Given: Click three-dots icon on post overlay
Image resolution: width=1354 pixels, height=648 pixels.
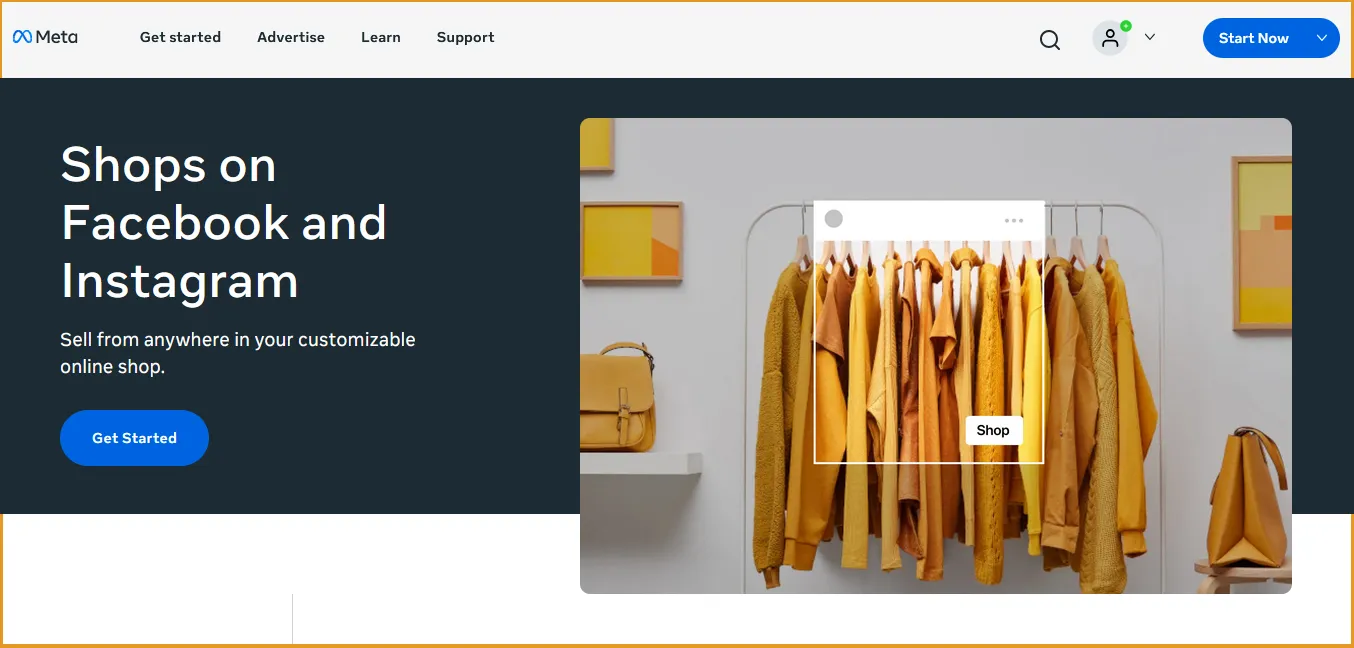Looking at the screenshot, I should tap(1014, 220).
